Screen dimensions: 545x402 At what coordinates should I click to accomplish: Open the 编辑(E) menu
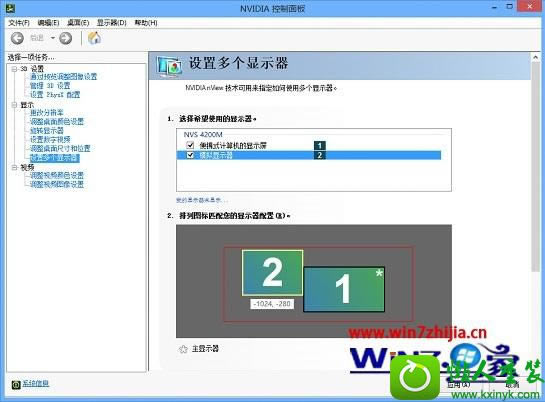pyautogui.click(x=48, y=23)
